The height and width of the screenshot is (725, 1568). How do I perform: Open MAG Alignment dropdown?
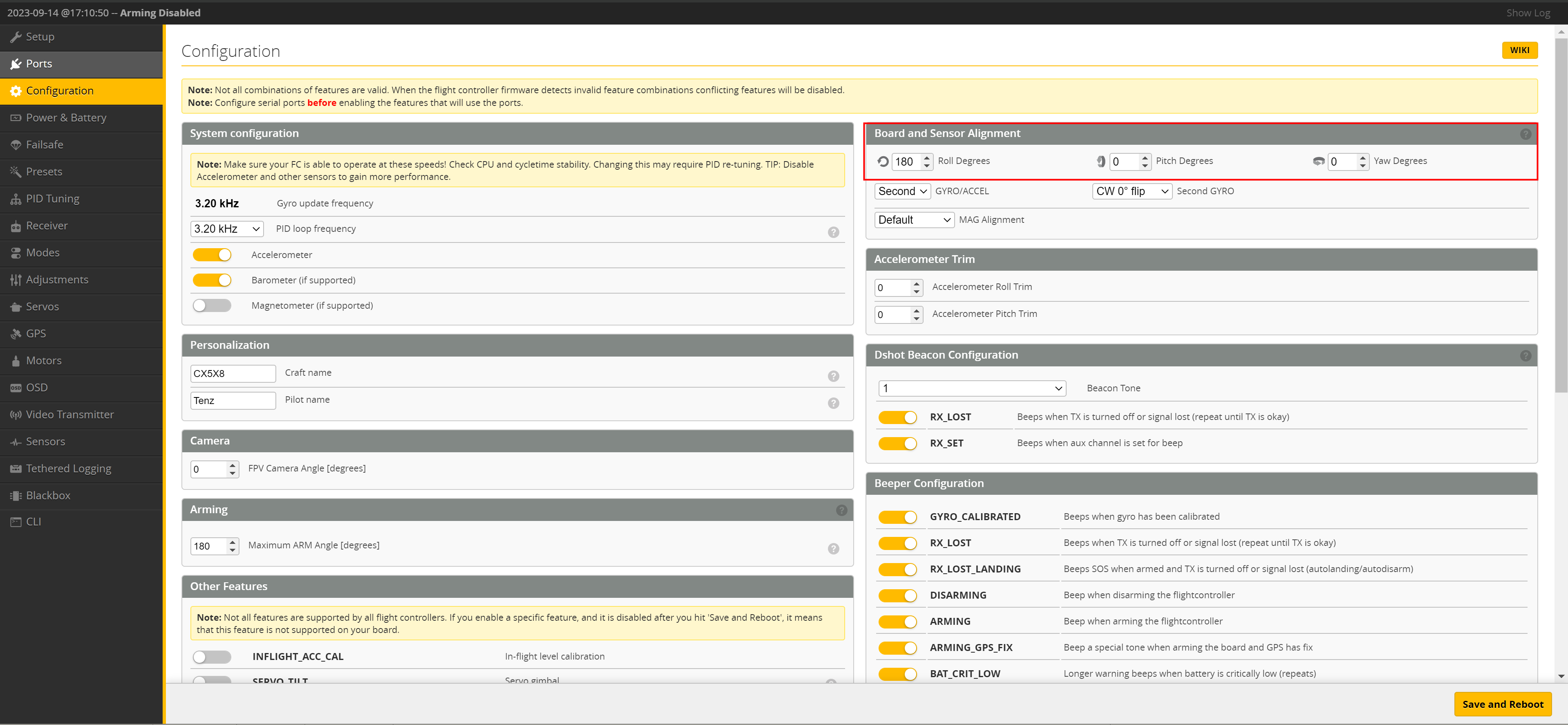[914, 220]
